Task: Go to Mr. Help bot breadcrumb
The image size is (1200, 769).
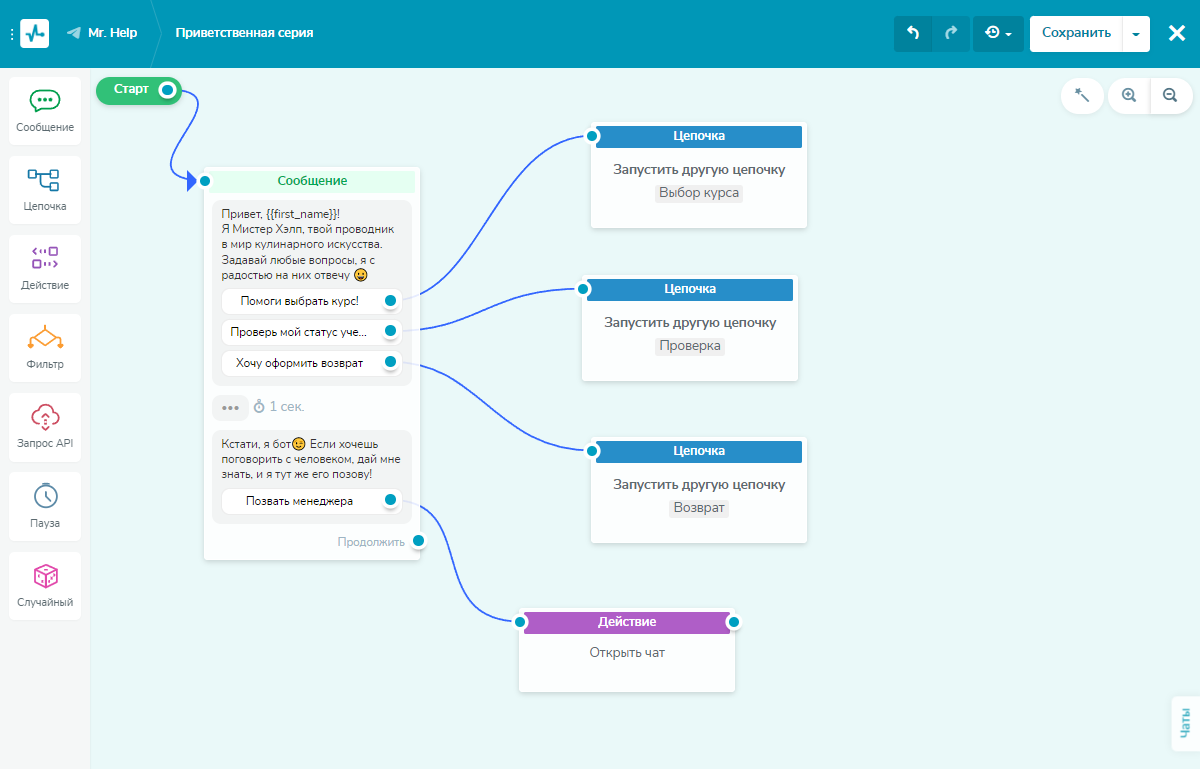Action: coord(102,33)
